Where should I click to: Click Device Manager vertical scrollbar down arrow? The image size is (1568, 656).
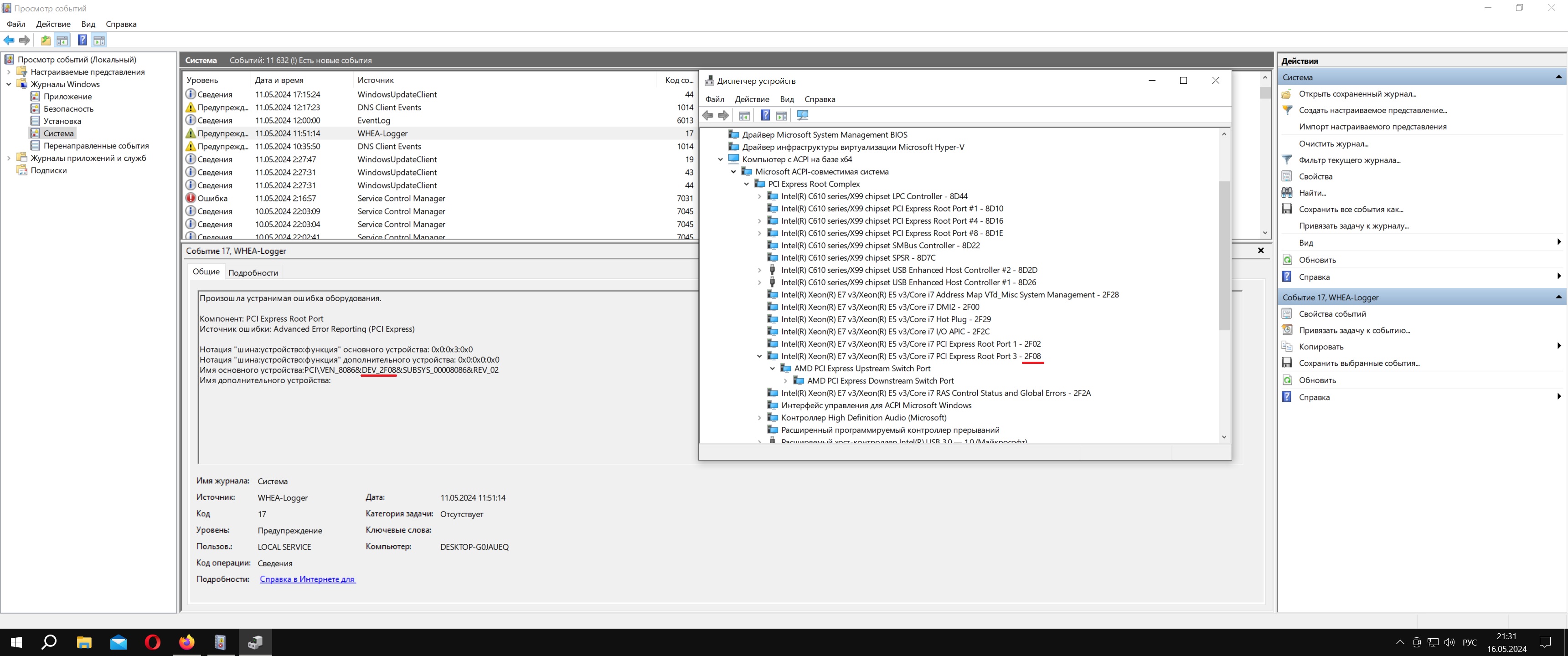click(1223, 437)
